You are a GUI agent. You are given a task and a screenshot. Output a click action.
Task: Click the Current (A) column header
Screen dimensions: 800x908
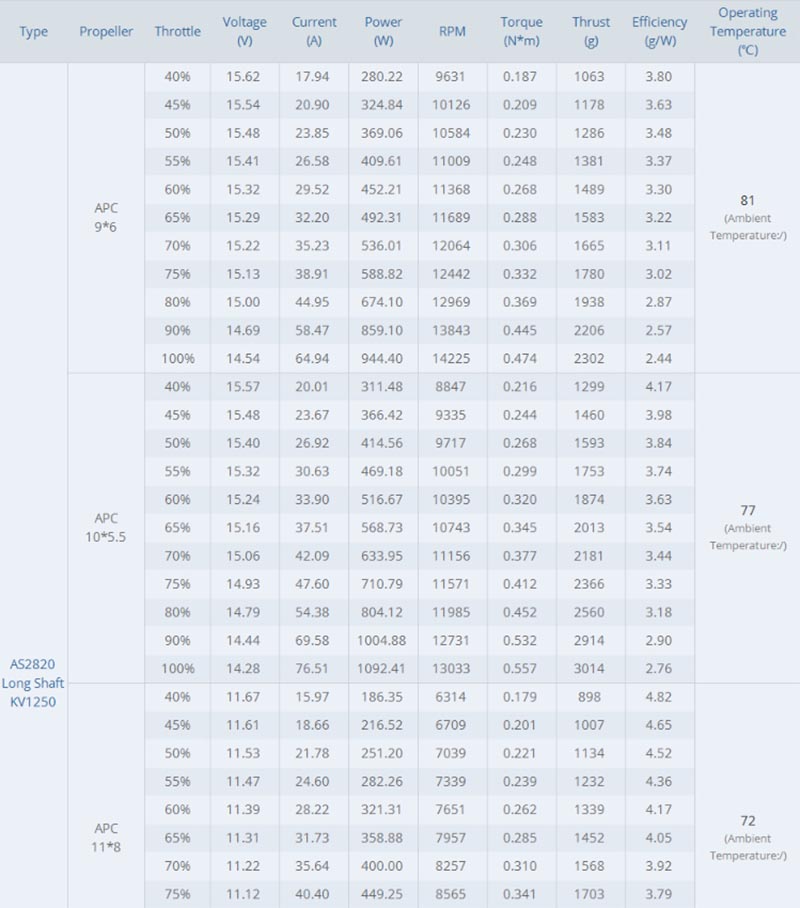pos(314,32)
